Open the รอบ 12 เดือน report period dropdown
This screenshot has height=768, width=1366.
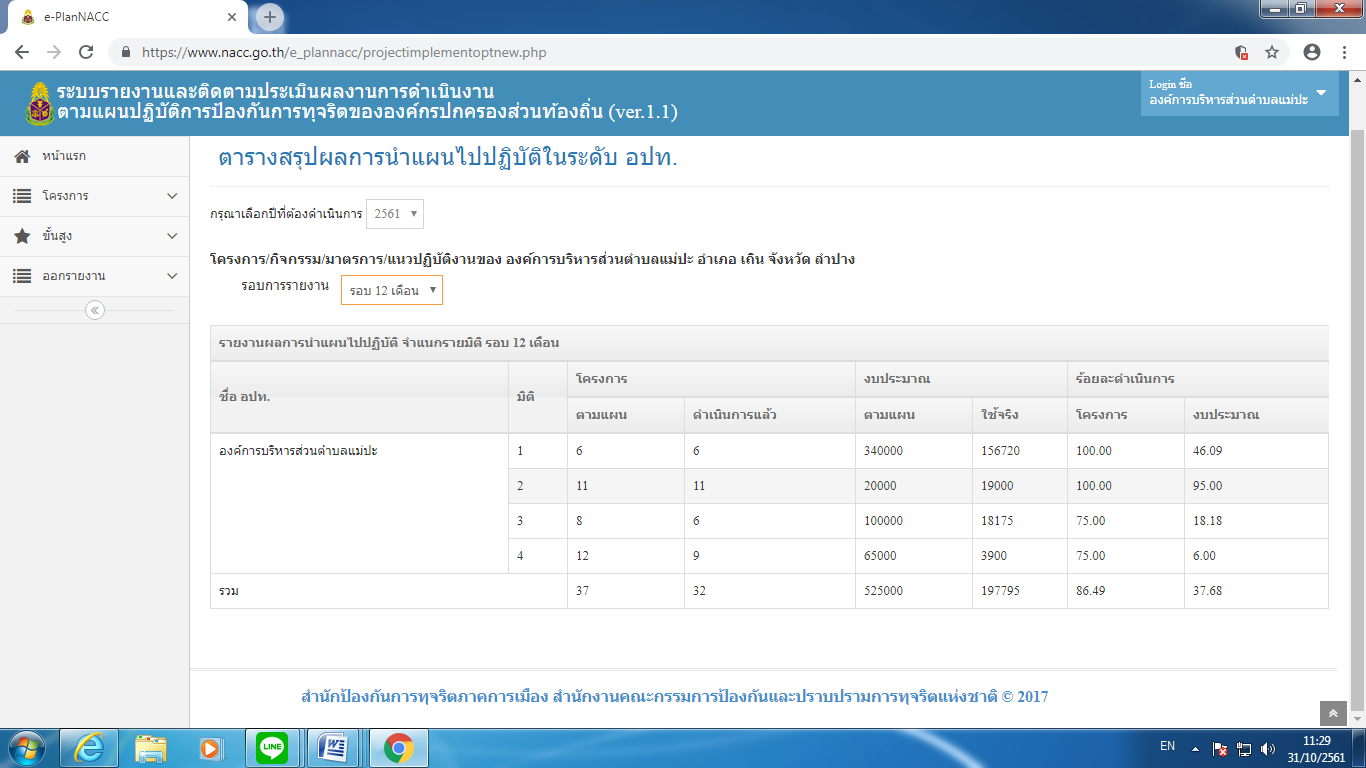pos(391,291)
